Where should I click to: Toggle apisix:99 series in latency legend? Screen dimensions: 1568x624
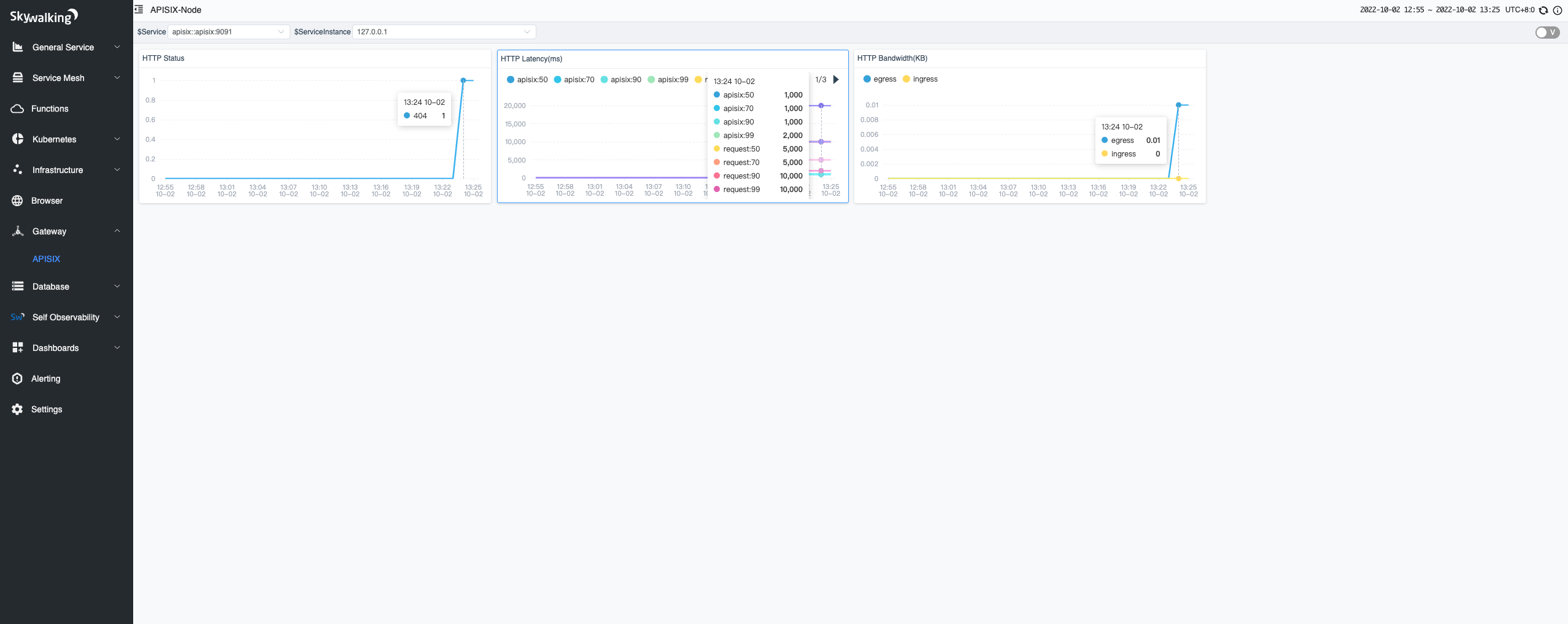point(668,80)
